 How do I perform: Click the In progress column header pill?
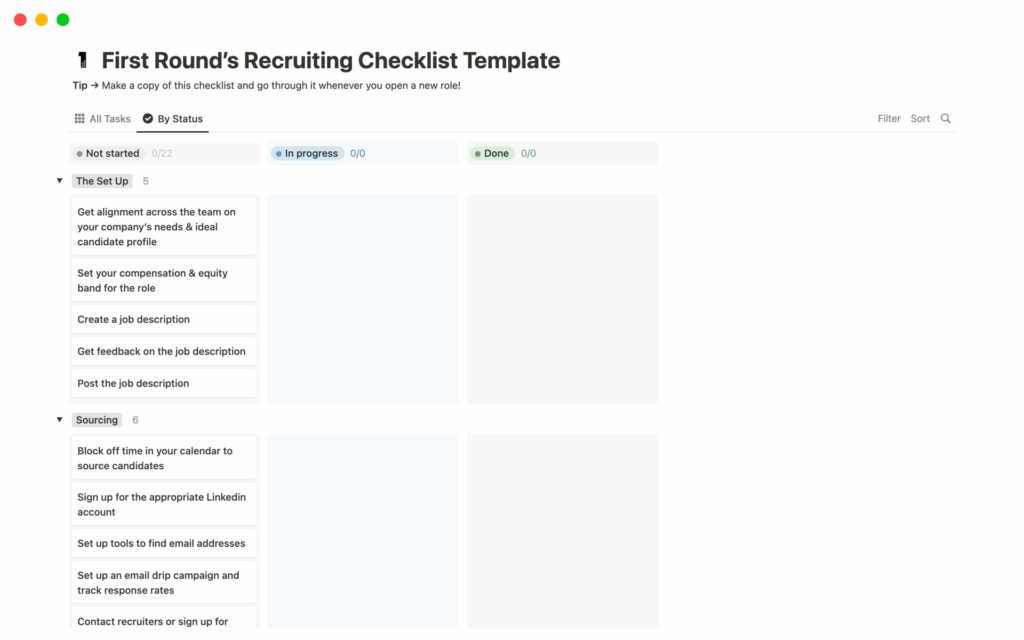point(306,153)
